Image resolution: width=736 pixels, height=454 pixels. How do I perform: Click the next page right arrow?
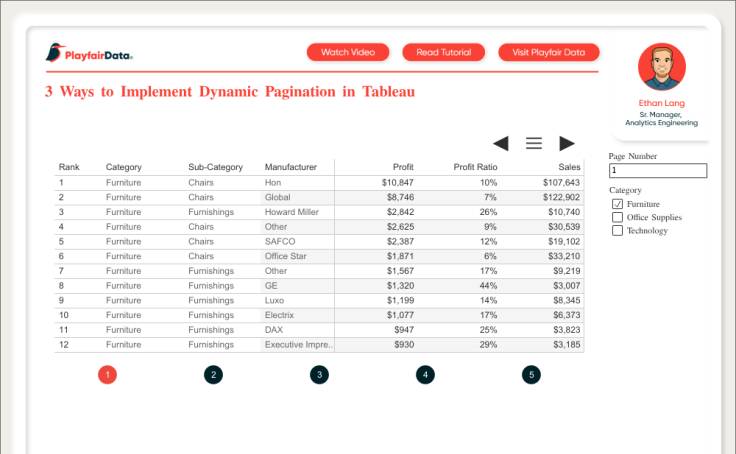pos(567,143)
